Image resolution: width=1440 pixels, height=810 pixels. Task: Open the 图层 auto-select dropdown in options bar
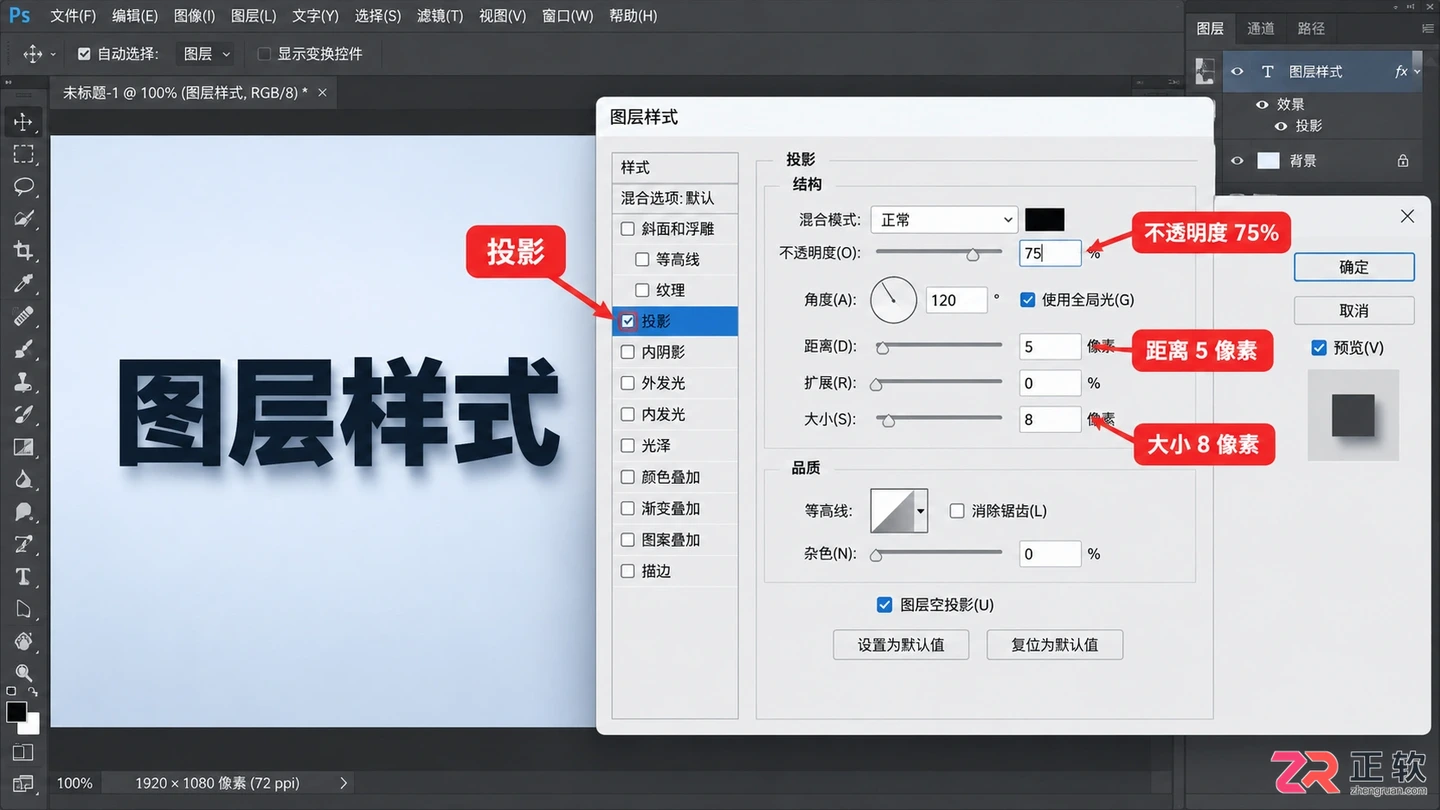coord(207,54)
